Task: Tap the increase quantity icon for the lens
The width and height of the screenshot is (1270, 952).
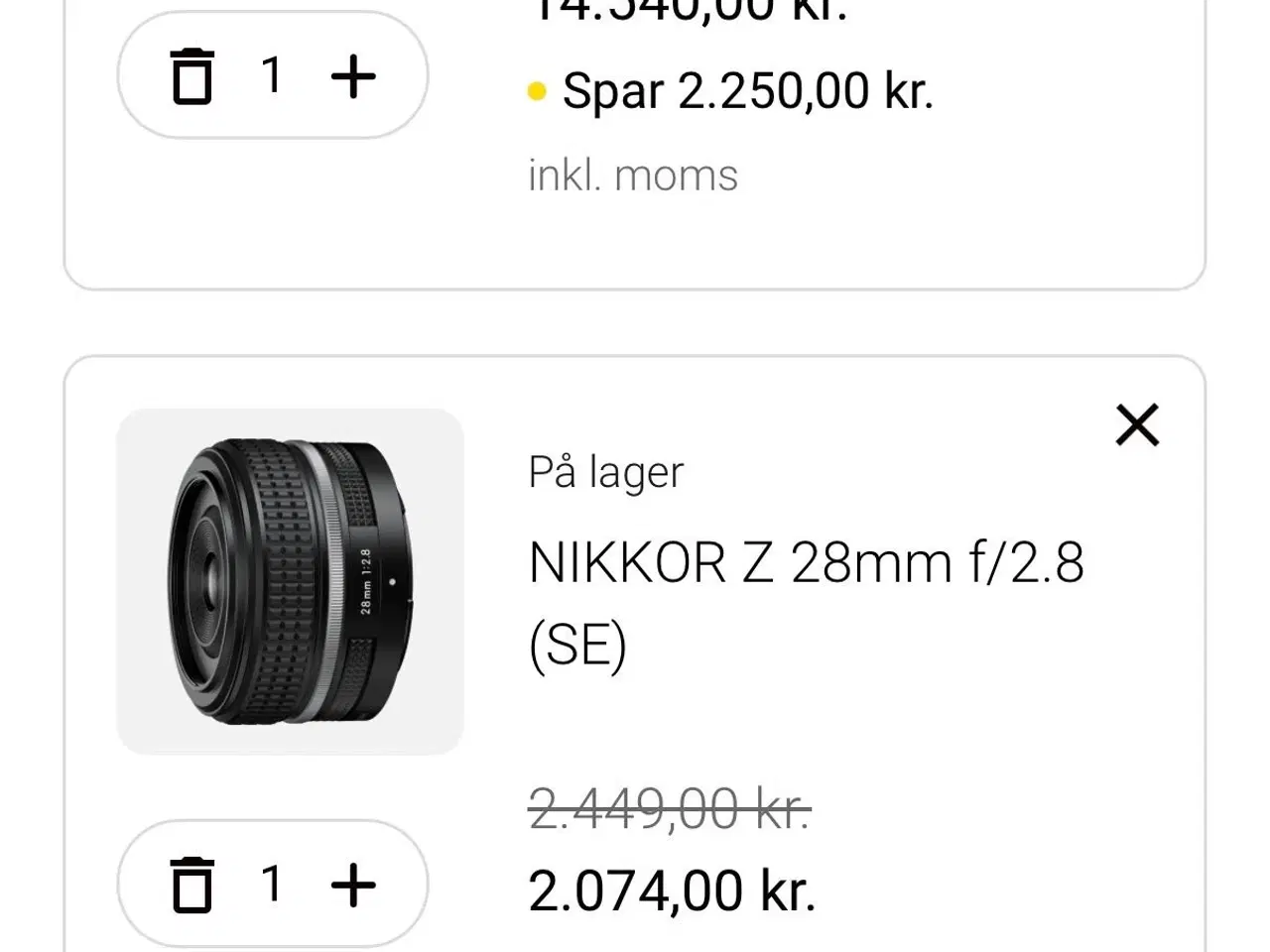Action: 354,884
